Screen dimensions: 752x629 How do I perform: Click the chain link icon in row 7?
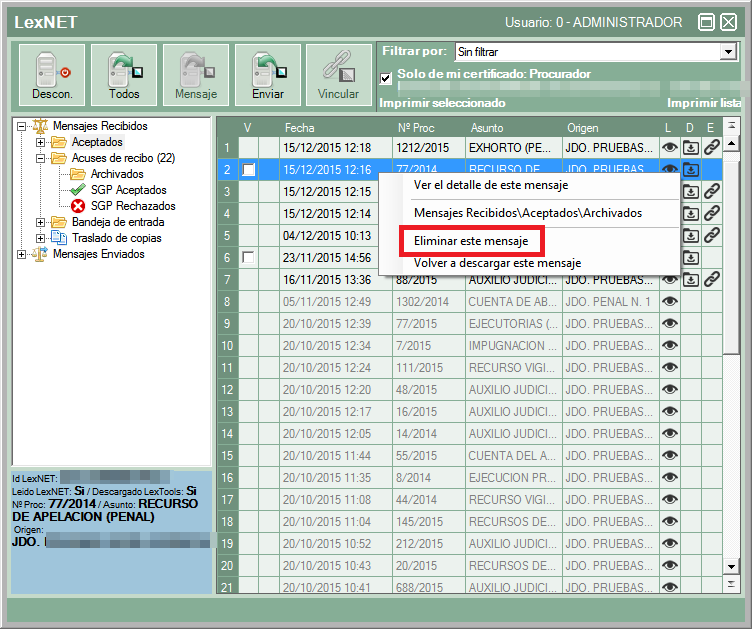coord(711,279)
